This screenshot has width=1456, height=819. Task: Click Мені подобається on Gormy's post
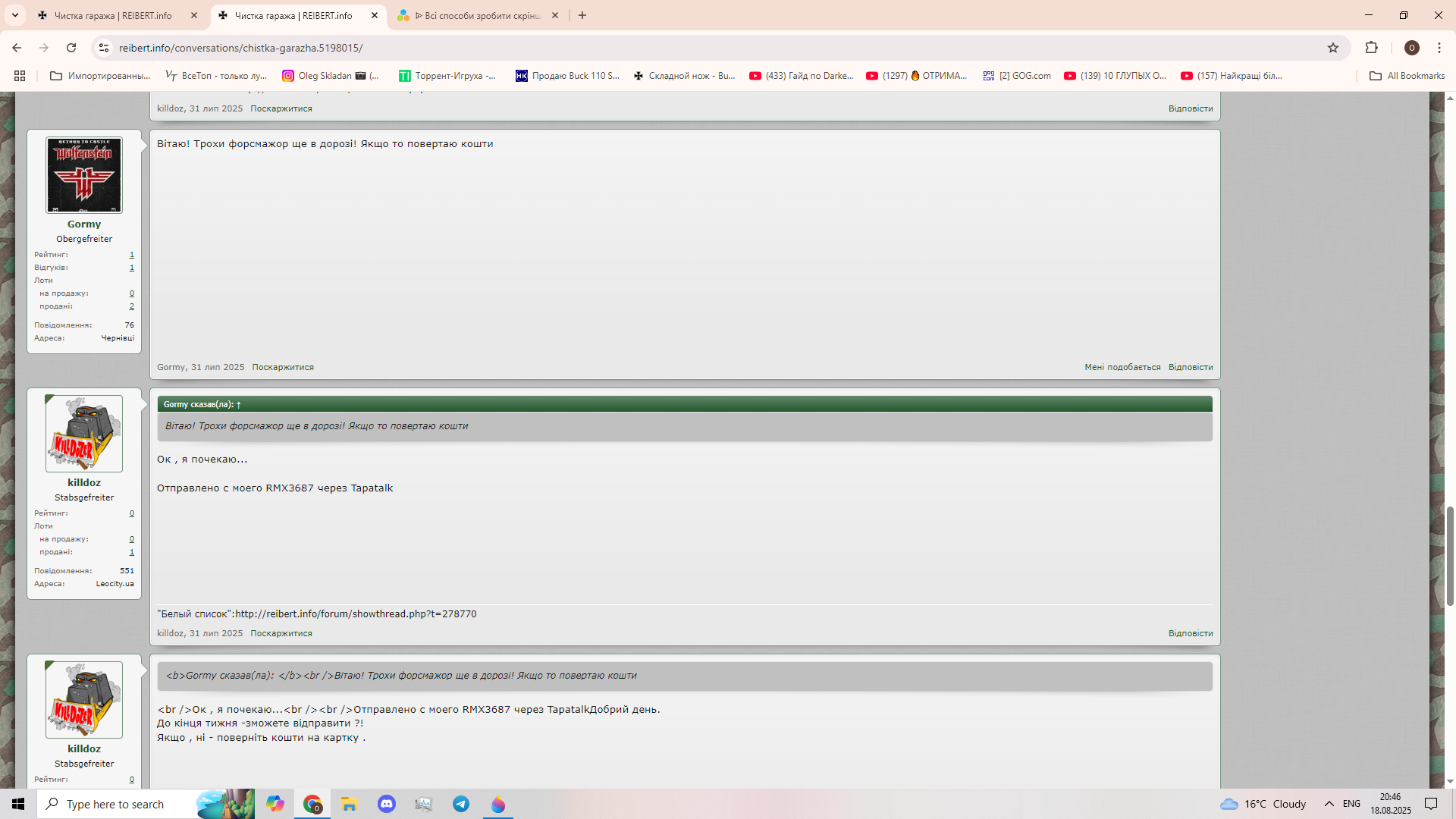1122,367
